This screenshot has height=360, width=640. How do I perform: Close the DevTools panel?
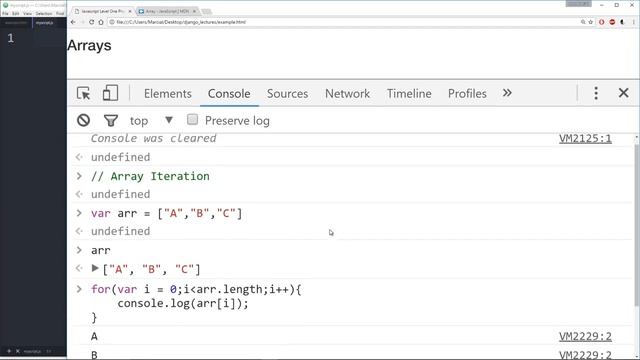click(x=623, y=93)
